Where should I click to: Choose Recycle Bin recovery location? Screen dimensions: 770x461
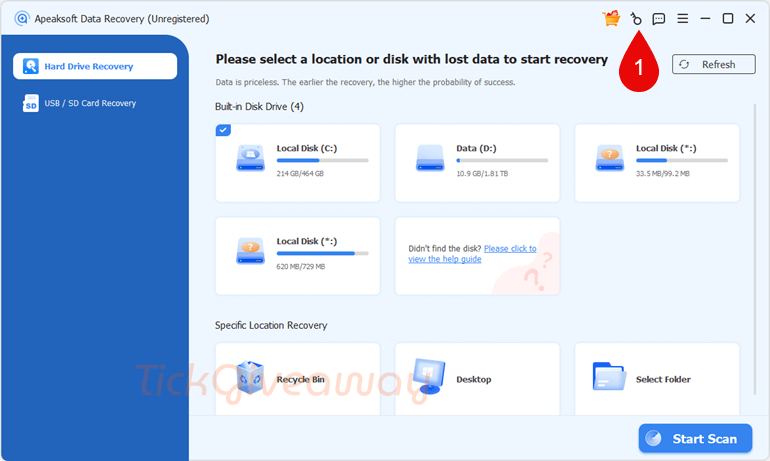pos(298,380)
